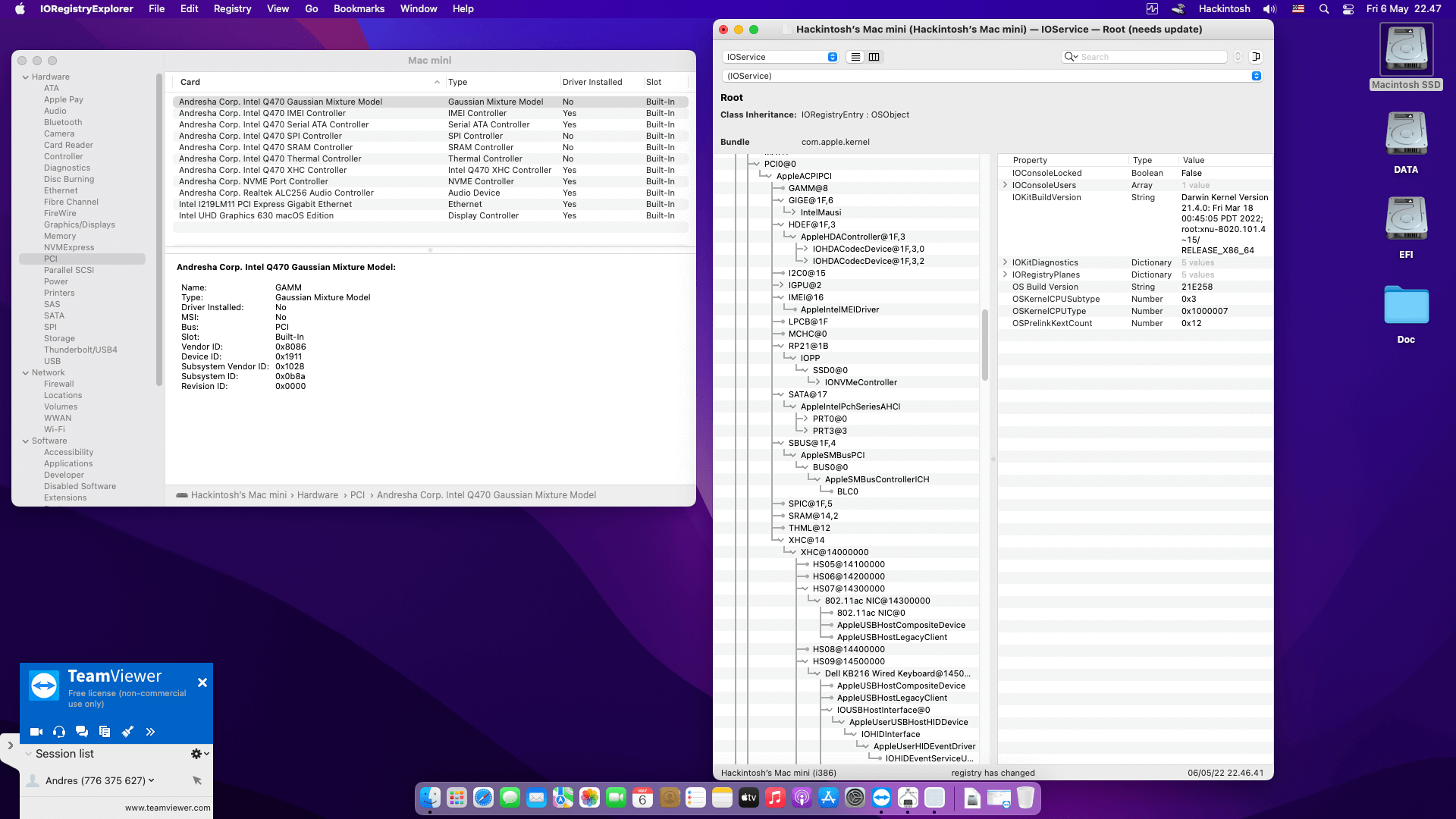Click the search result stepper arrows
Viewport: 1456px width, 819px height.
[x=1238, y=57]
